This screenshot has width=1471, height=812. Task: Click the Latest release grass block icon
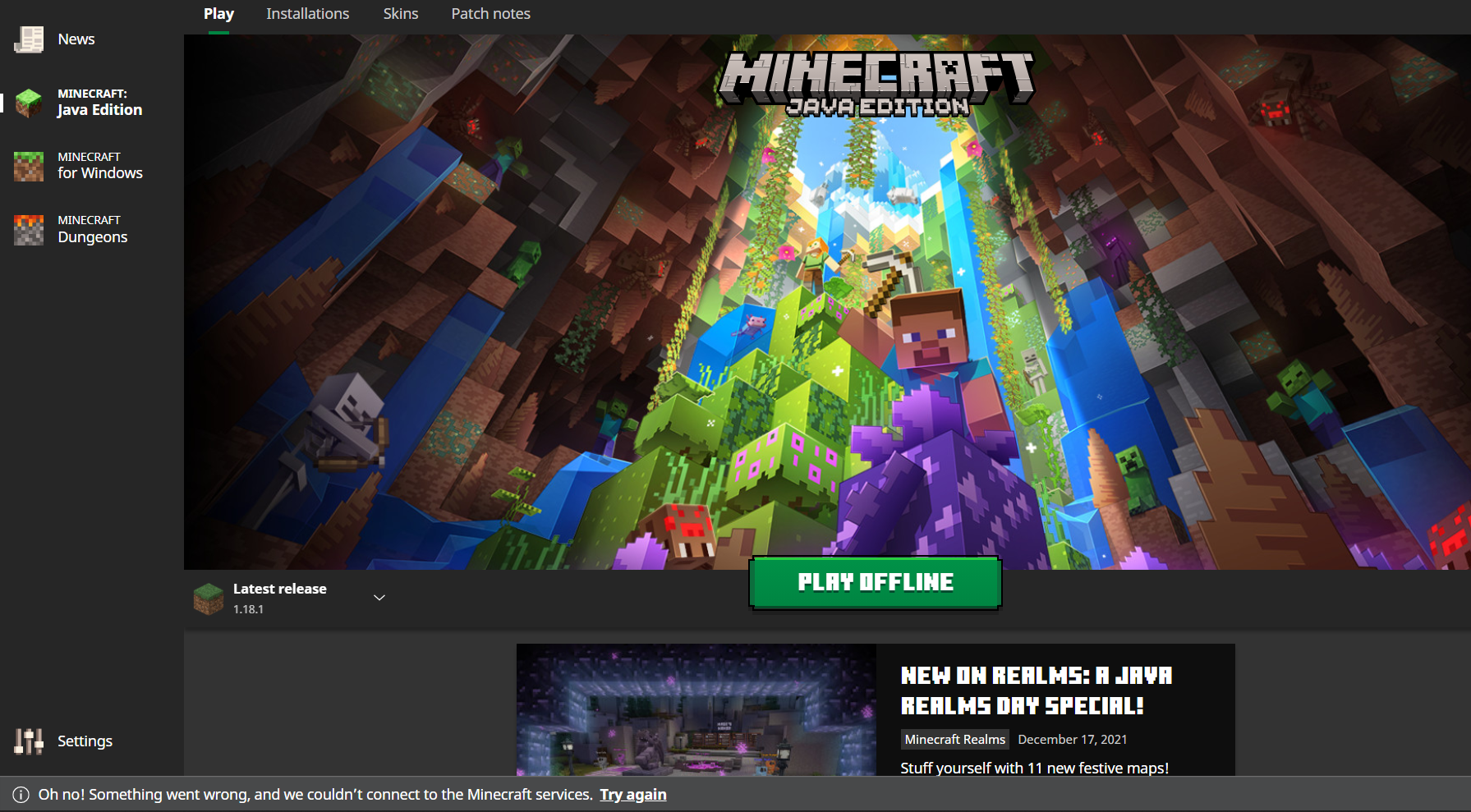click(209, 599)
